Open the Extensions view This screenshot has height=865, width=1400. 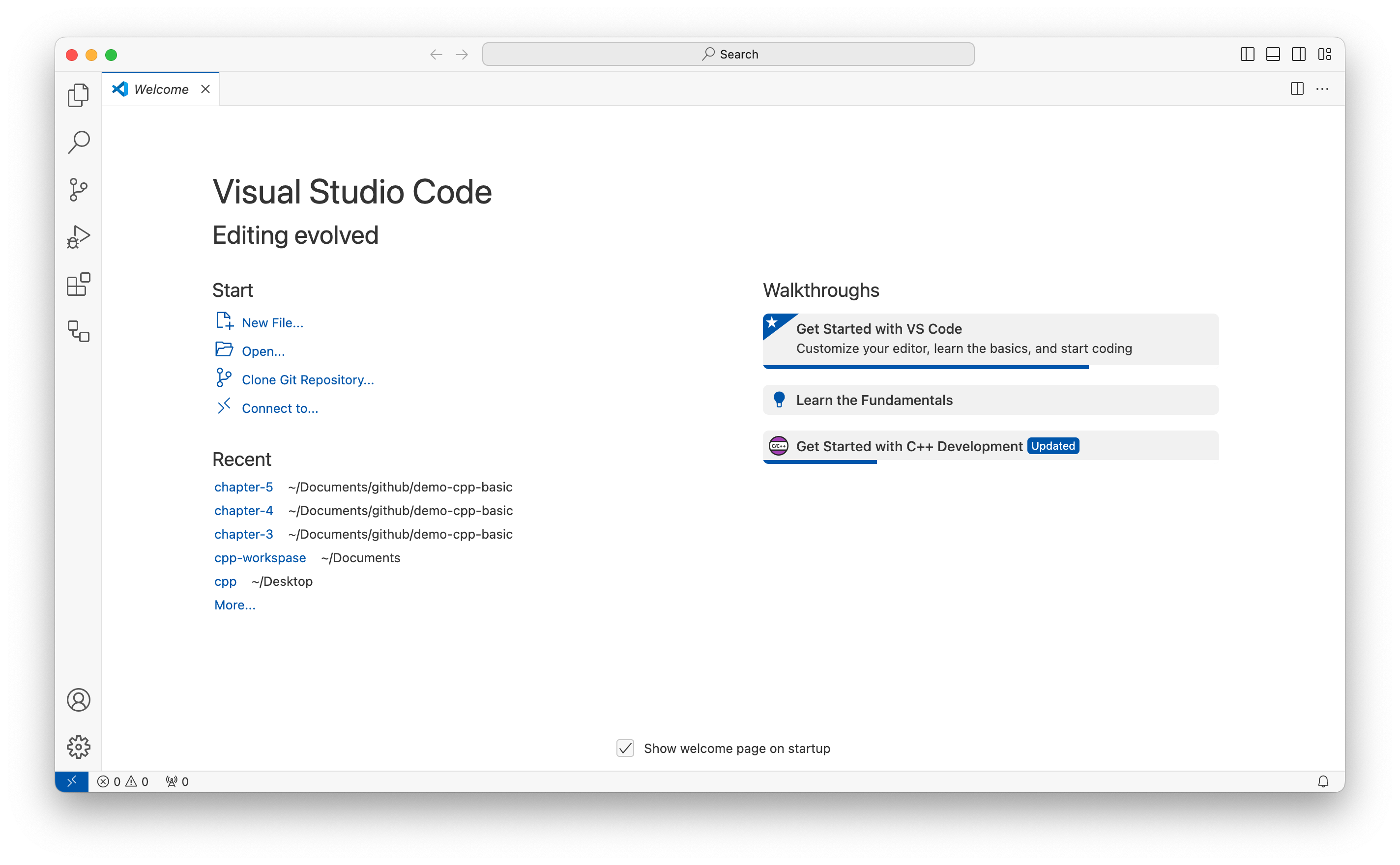coord(78,285)
